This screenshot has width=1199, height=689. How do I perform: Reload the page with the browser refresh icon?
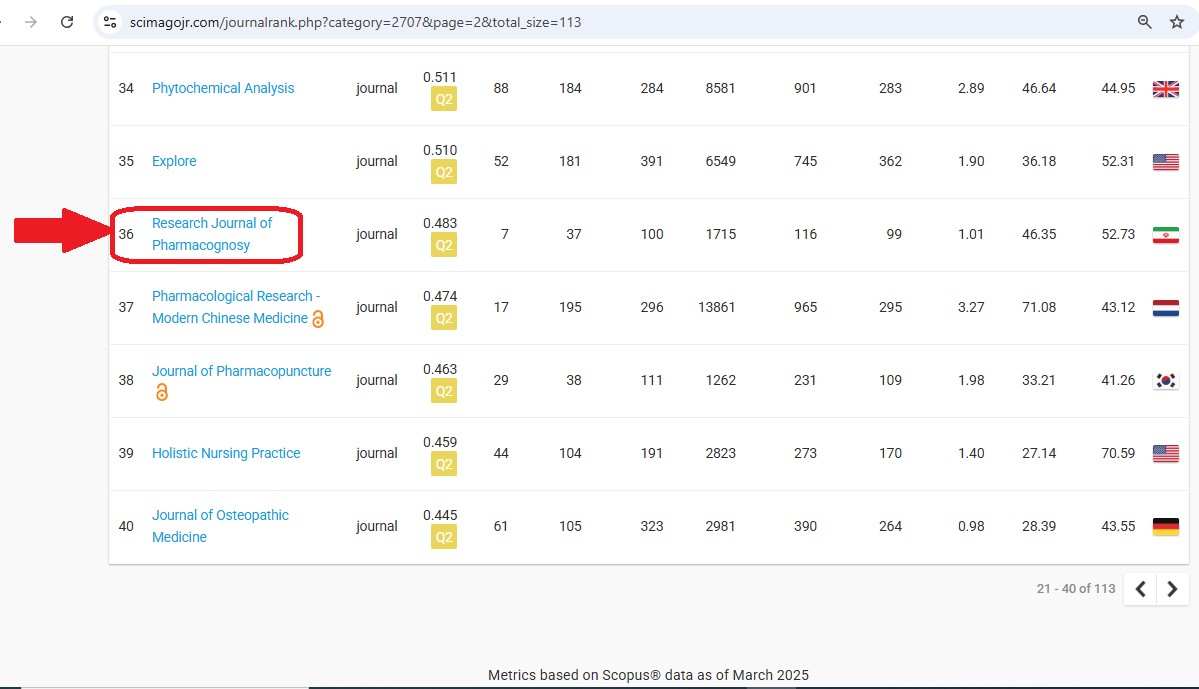67,22
